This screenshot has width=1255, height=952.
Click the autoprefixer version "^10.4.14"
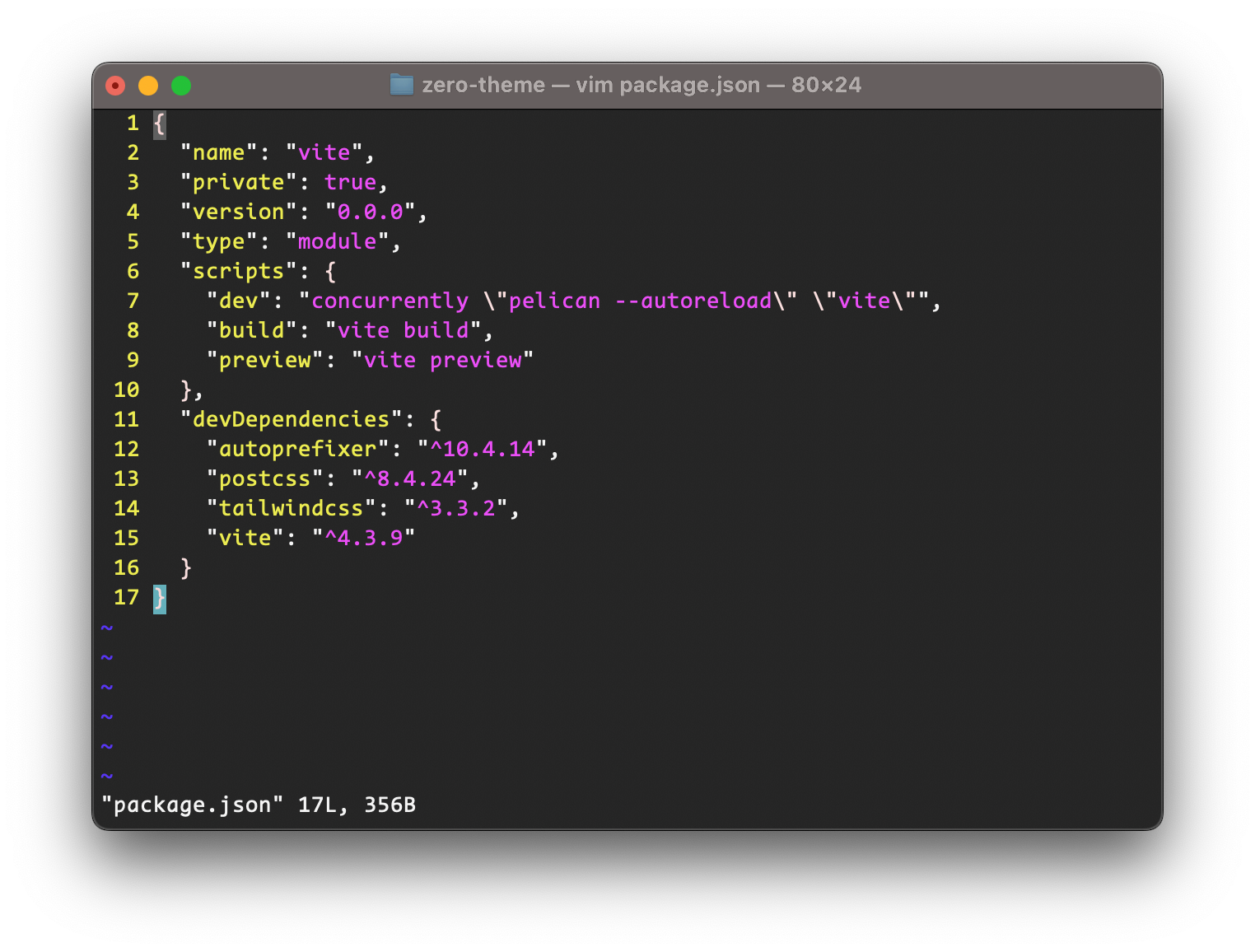(482, 450)
